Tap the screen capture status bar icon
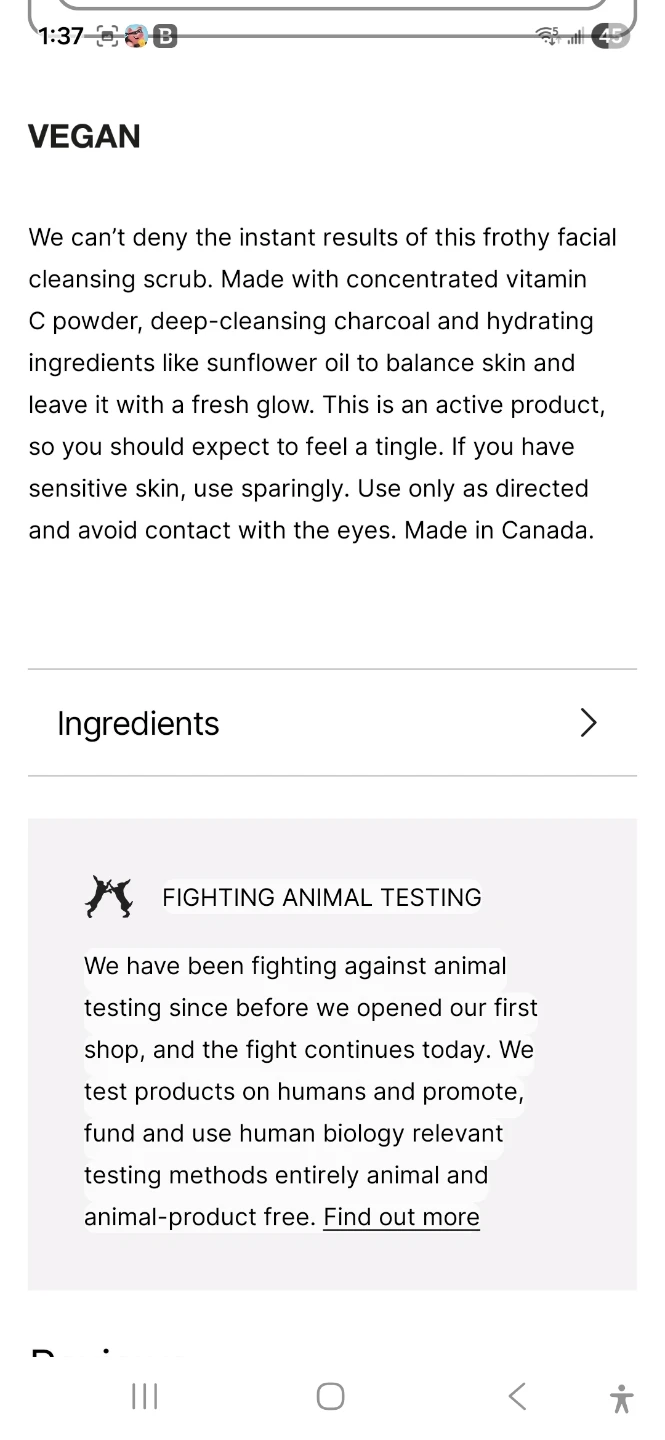665x1440 pixels. pos(107,37)
